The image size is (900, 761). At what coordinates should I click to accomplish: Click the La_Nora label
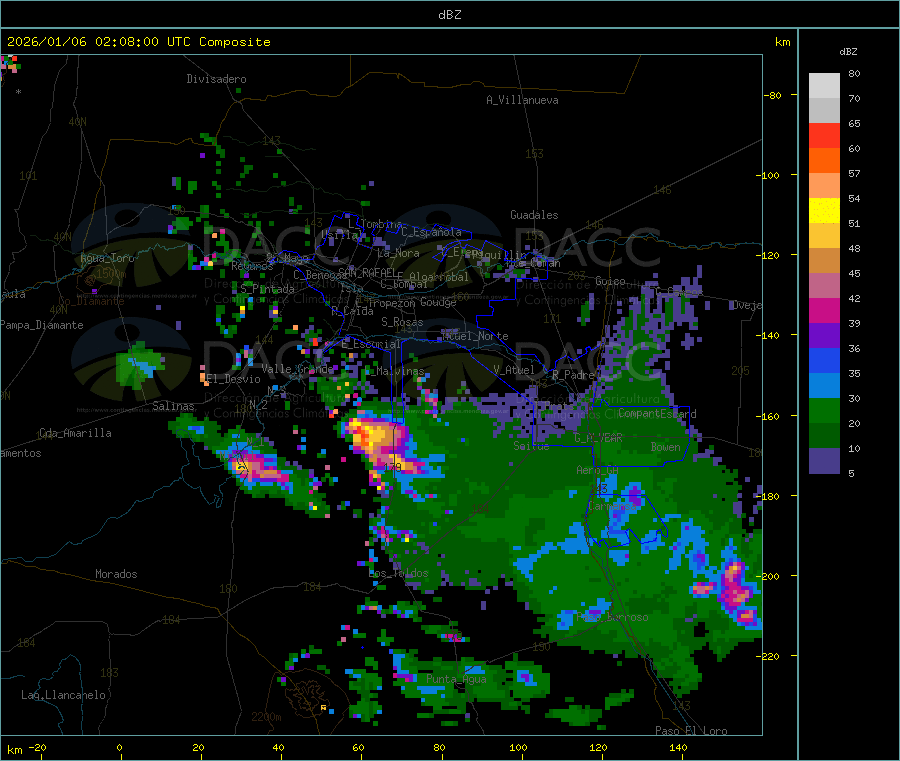[398, 253]
